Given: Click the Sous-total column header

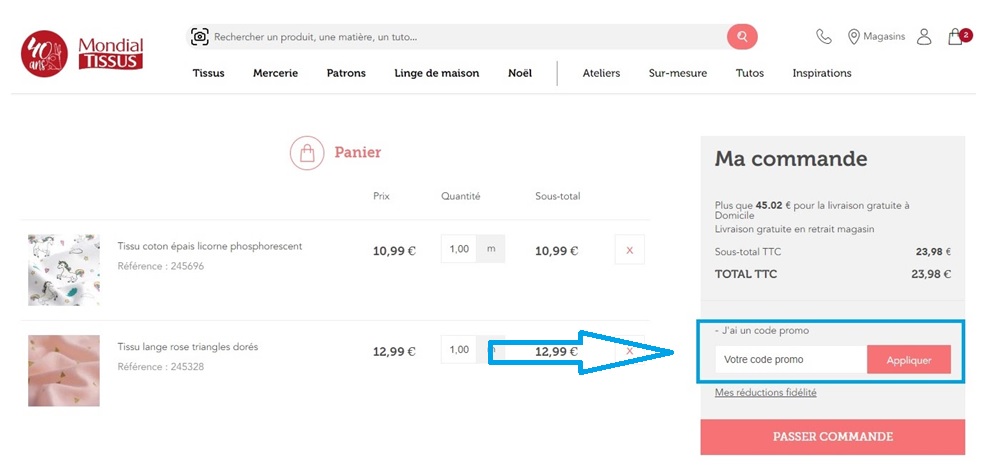Looking at the screenshot, I should 558,196.
